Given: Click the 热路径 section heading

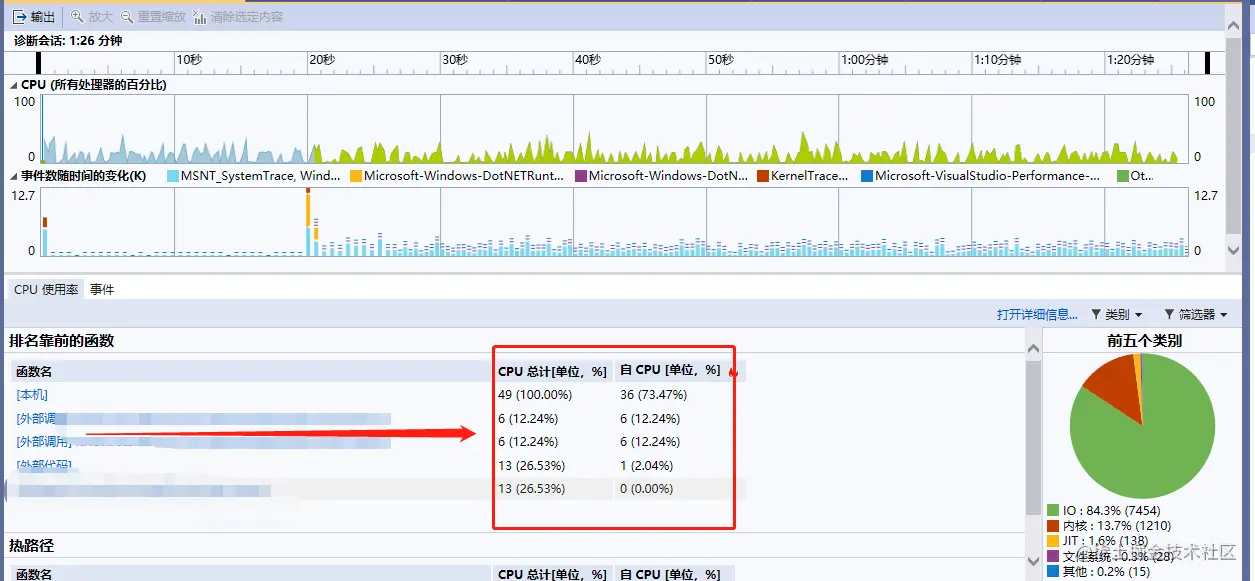Looking at the screenshot, I should (x=31, y=546).
